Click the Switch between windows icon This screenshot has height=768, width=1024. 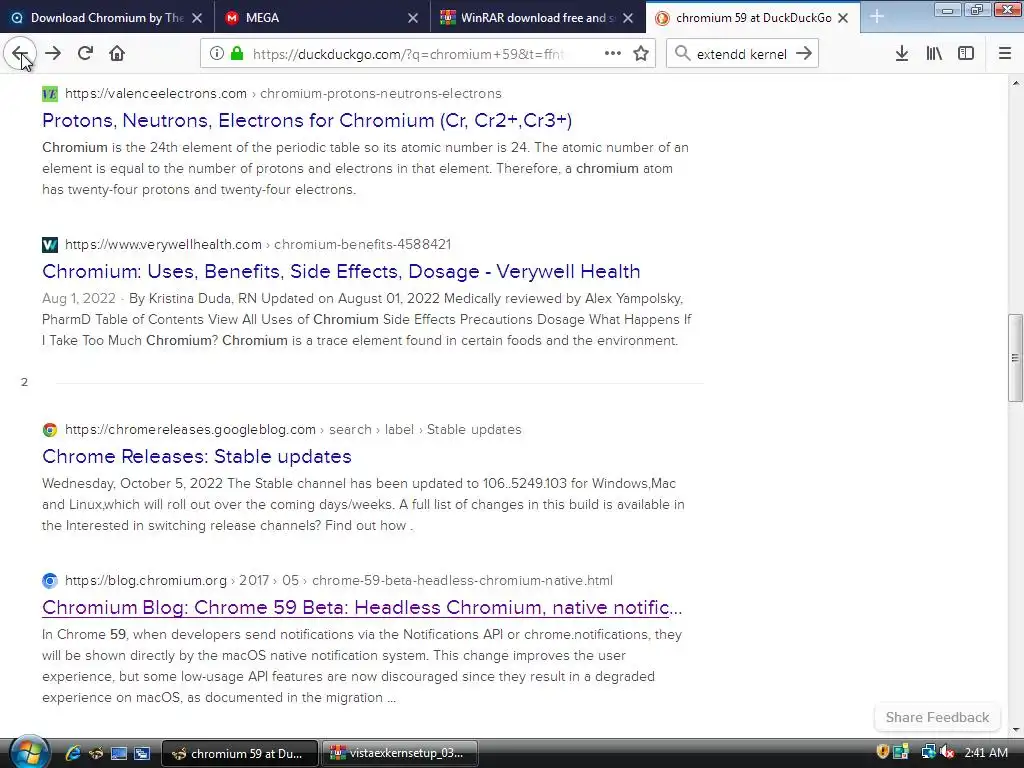point(142,753)
